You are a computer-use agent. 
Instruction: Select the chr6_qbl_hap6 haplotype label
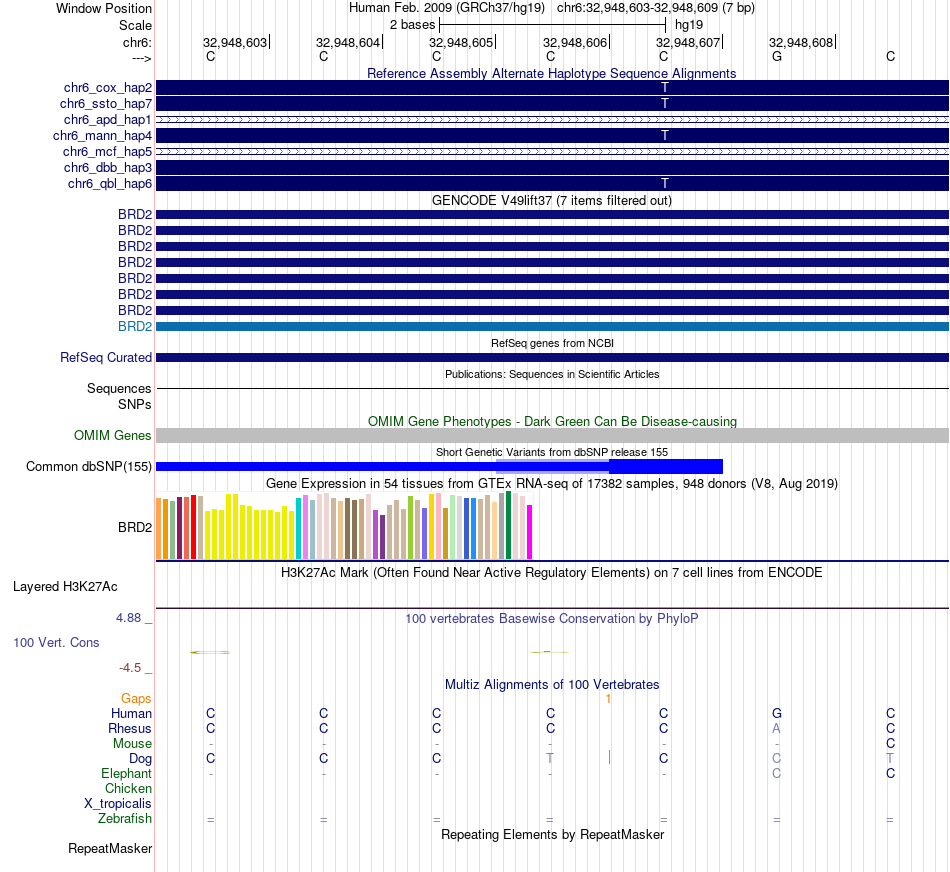(x=110, y=184)
